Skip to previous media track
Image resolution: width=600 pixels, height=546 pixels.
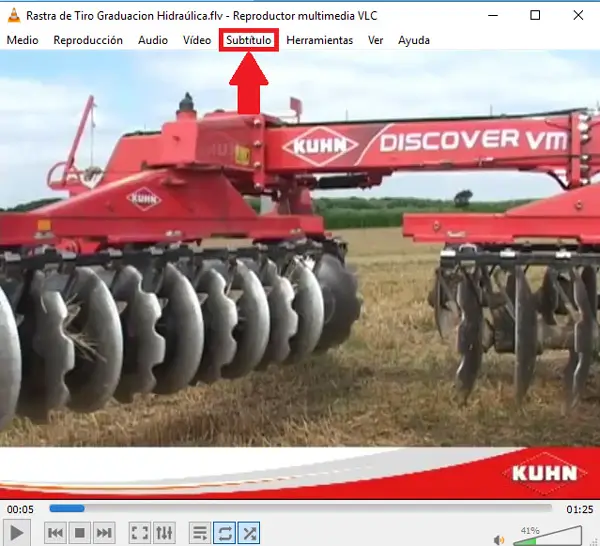click(55, 533)
